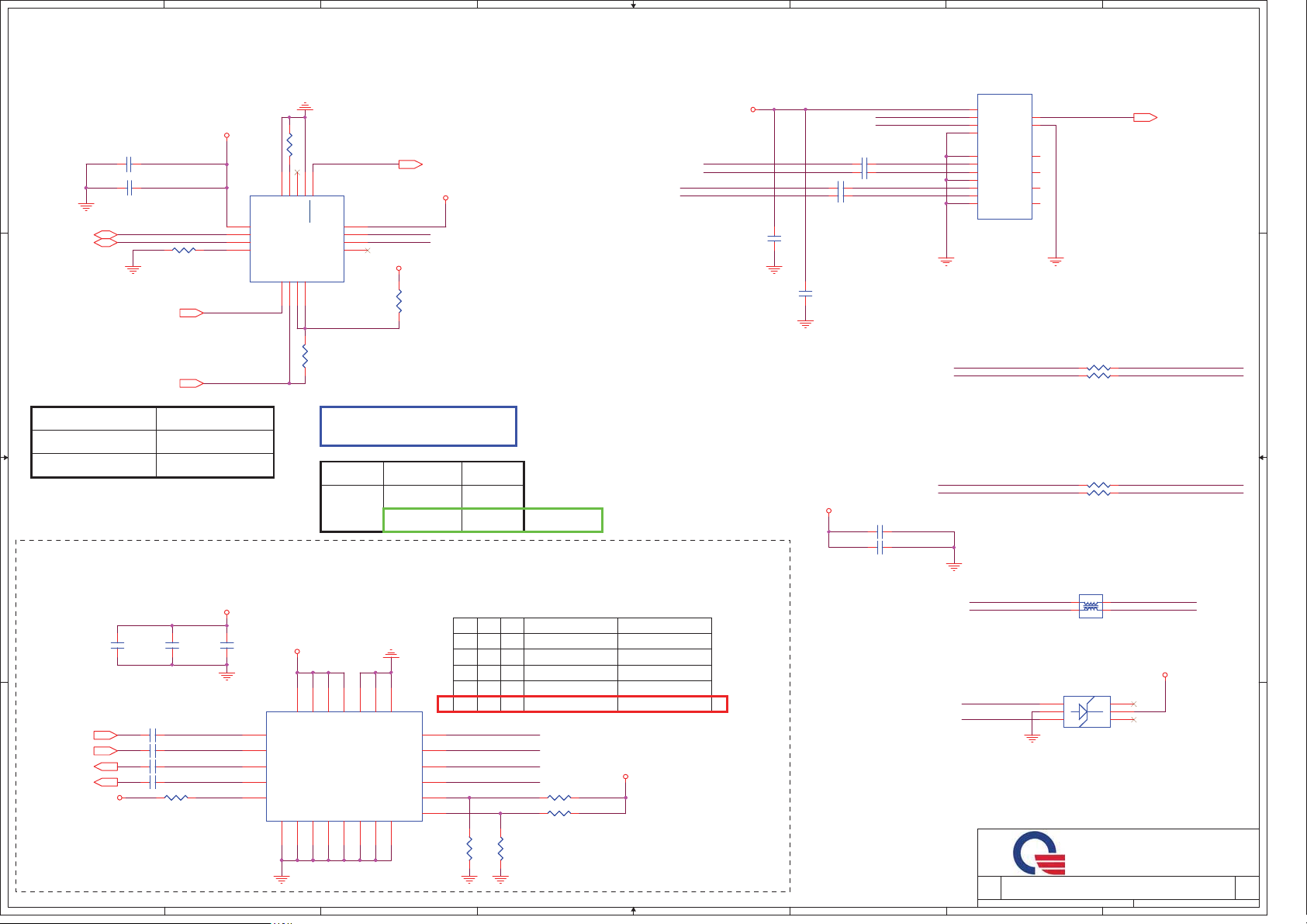Screen dimensions: 1307x924
Task: Click the blue-and-red company logo in title block
Action: click(x=1039, y=853)
